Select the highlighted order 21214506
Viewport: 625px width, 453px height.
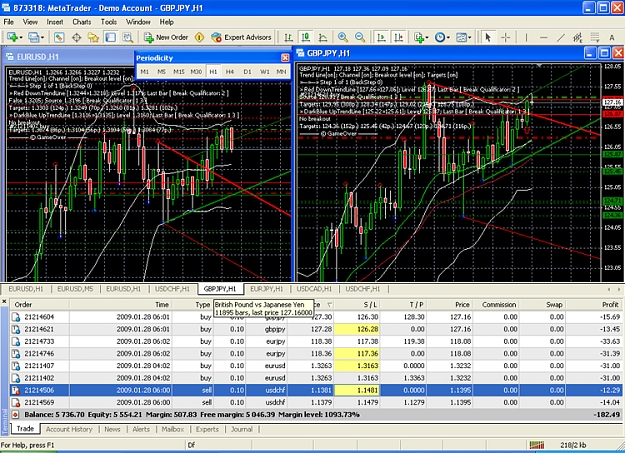tap(316, 390)
